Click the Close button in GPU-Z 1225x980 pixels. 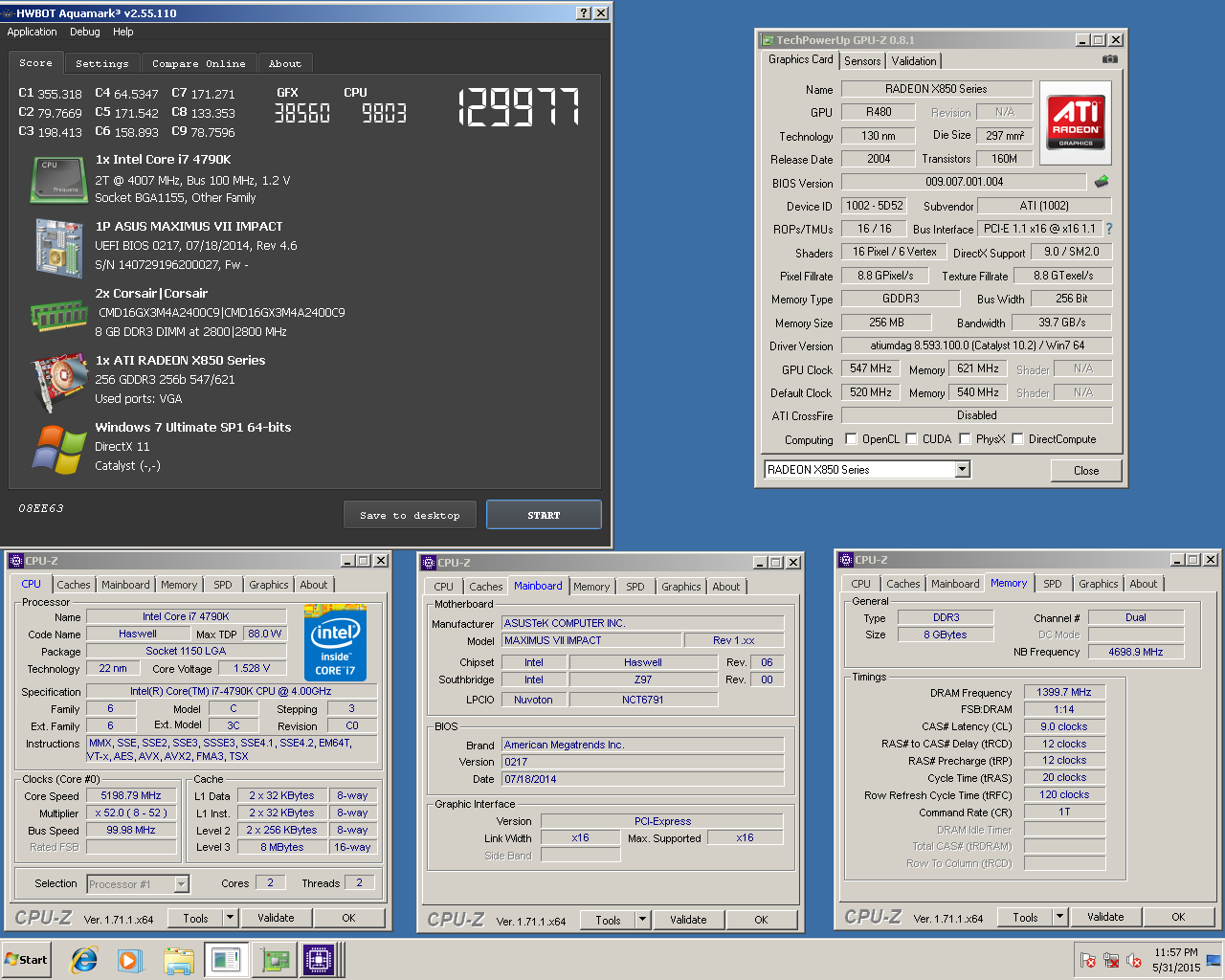point(1086,470)
